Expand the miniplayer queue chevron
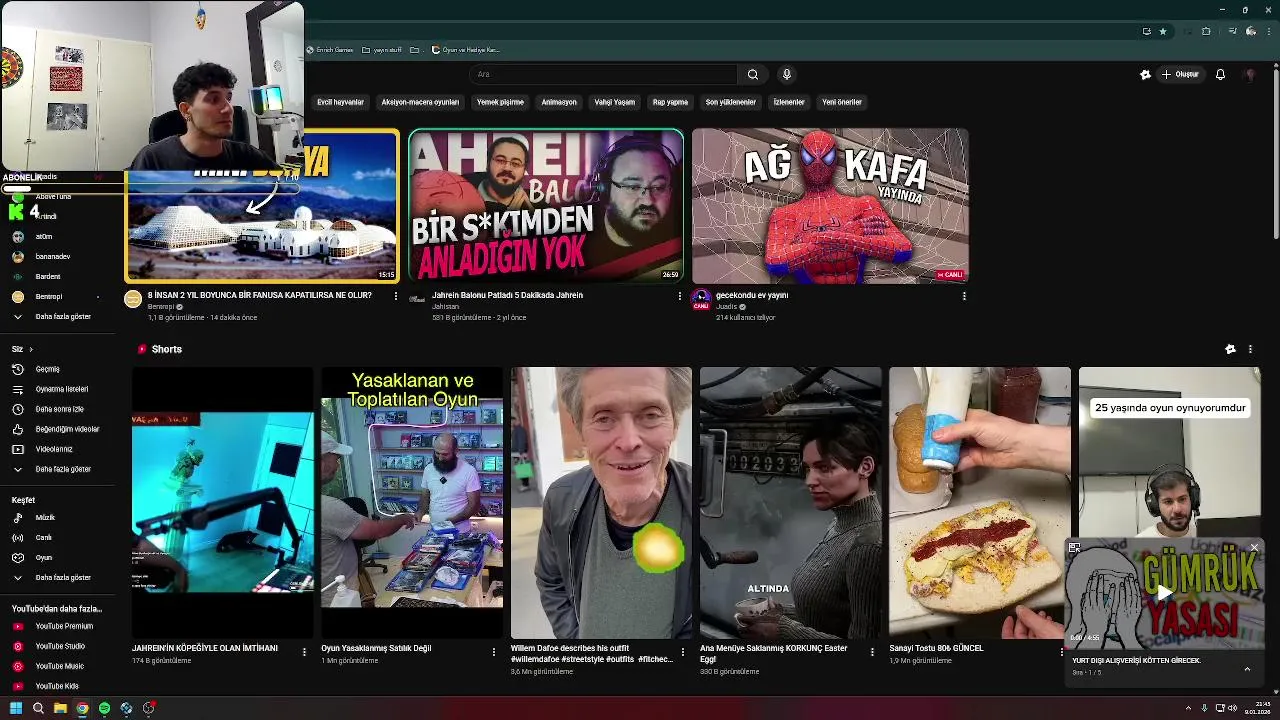This screenshot has width=1280, height=720. [1247, 669]
